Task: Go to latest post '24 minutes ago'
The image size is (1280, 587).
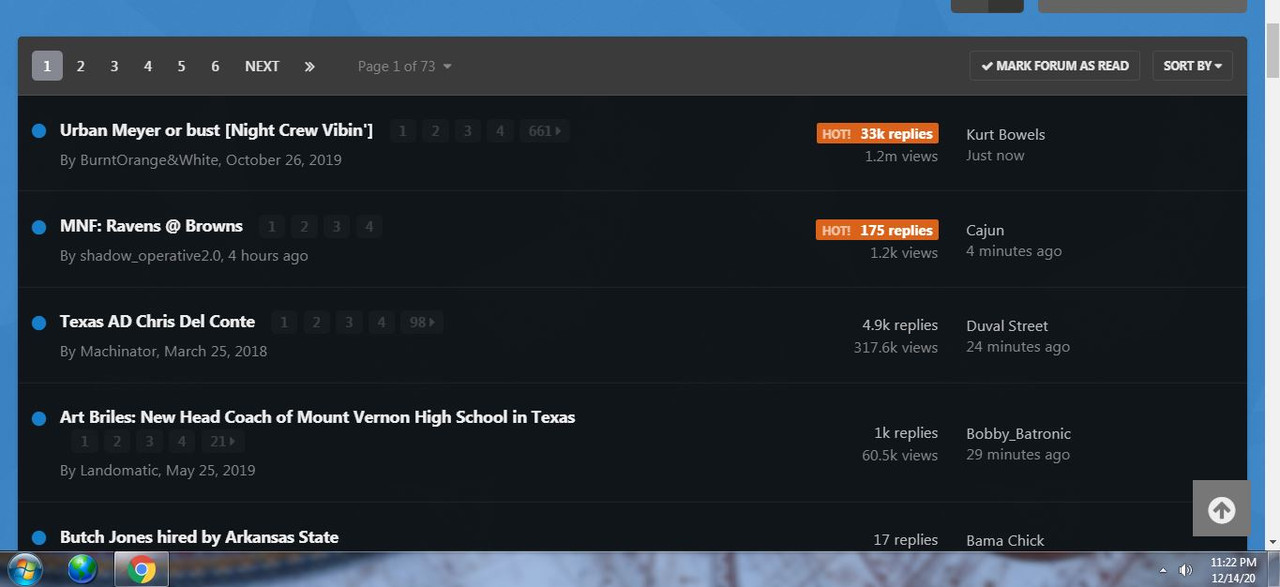Action: pos(1018,347)
